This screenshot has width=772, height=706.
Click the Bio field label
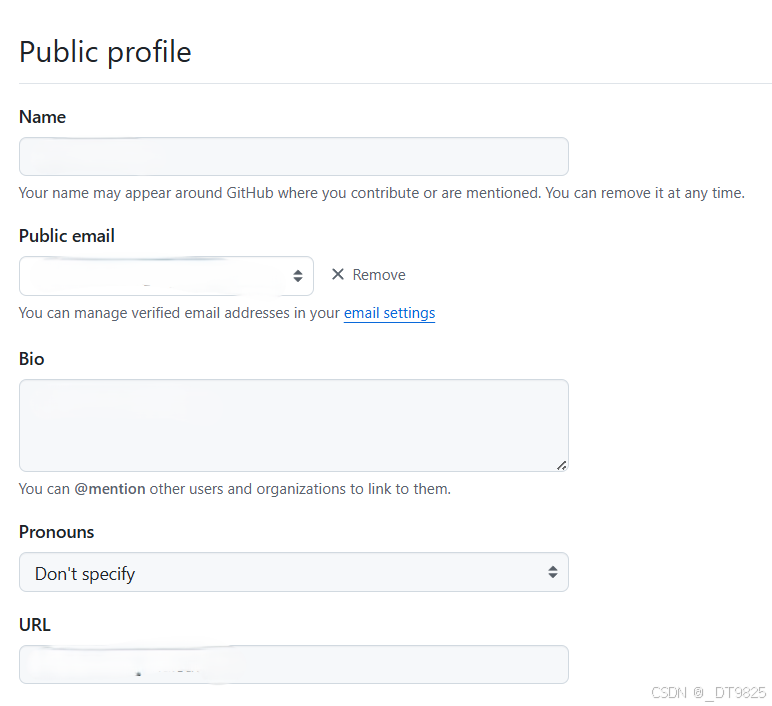click(x=32, y=358)
